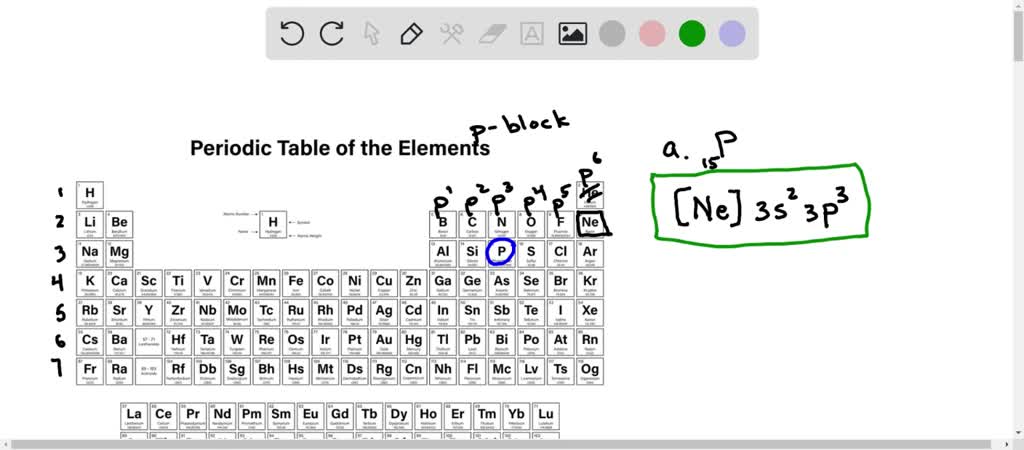The image size is (1024, 450).
Task: Pick the gray pen color
Action: coord(612,34)
